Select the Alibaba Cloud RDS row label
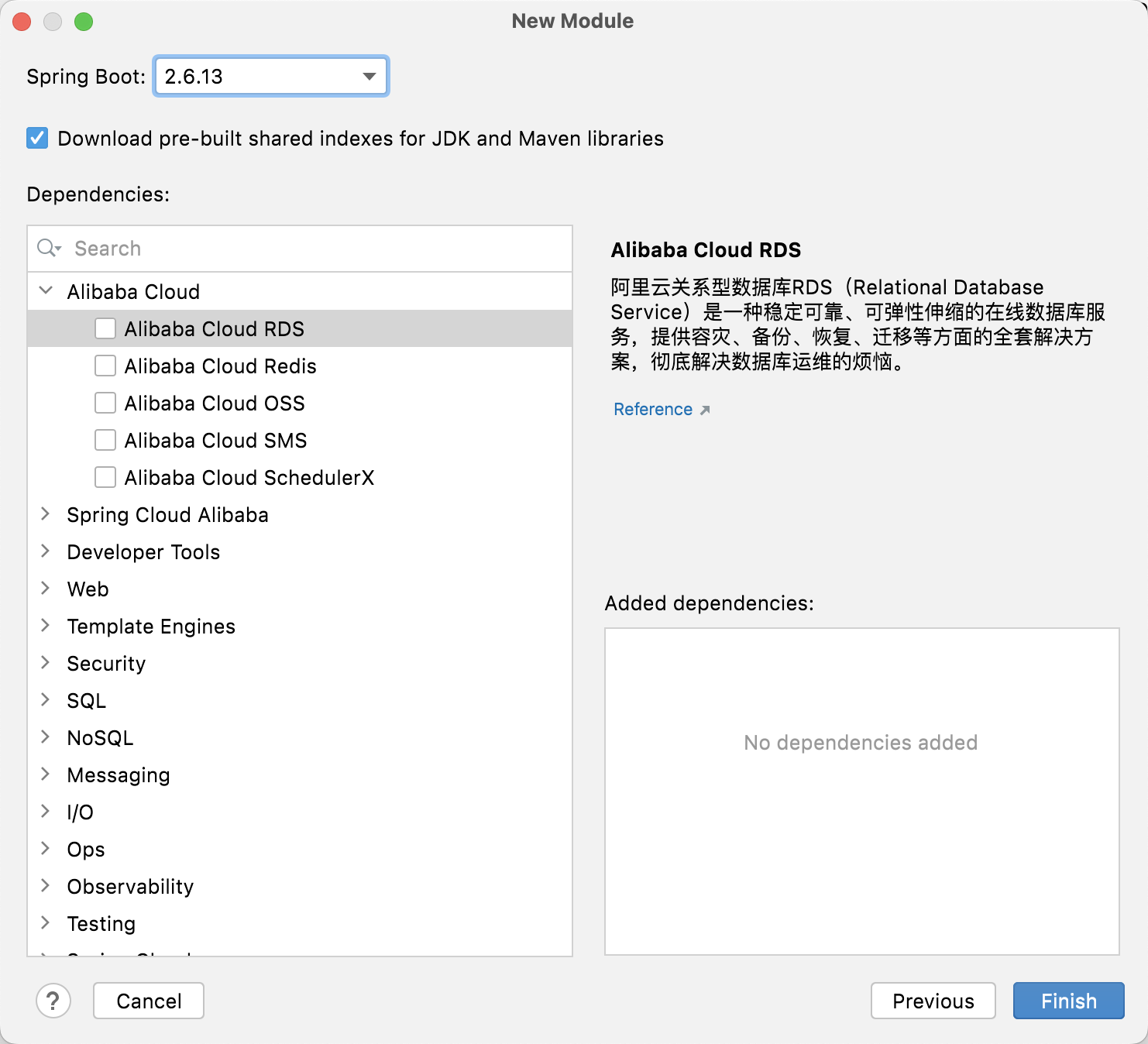 tap(215, 329)
